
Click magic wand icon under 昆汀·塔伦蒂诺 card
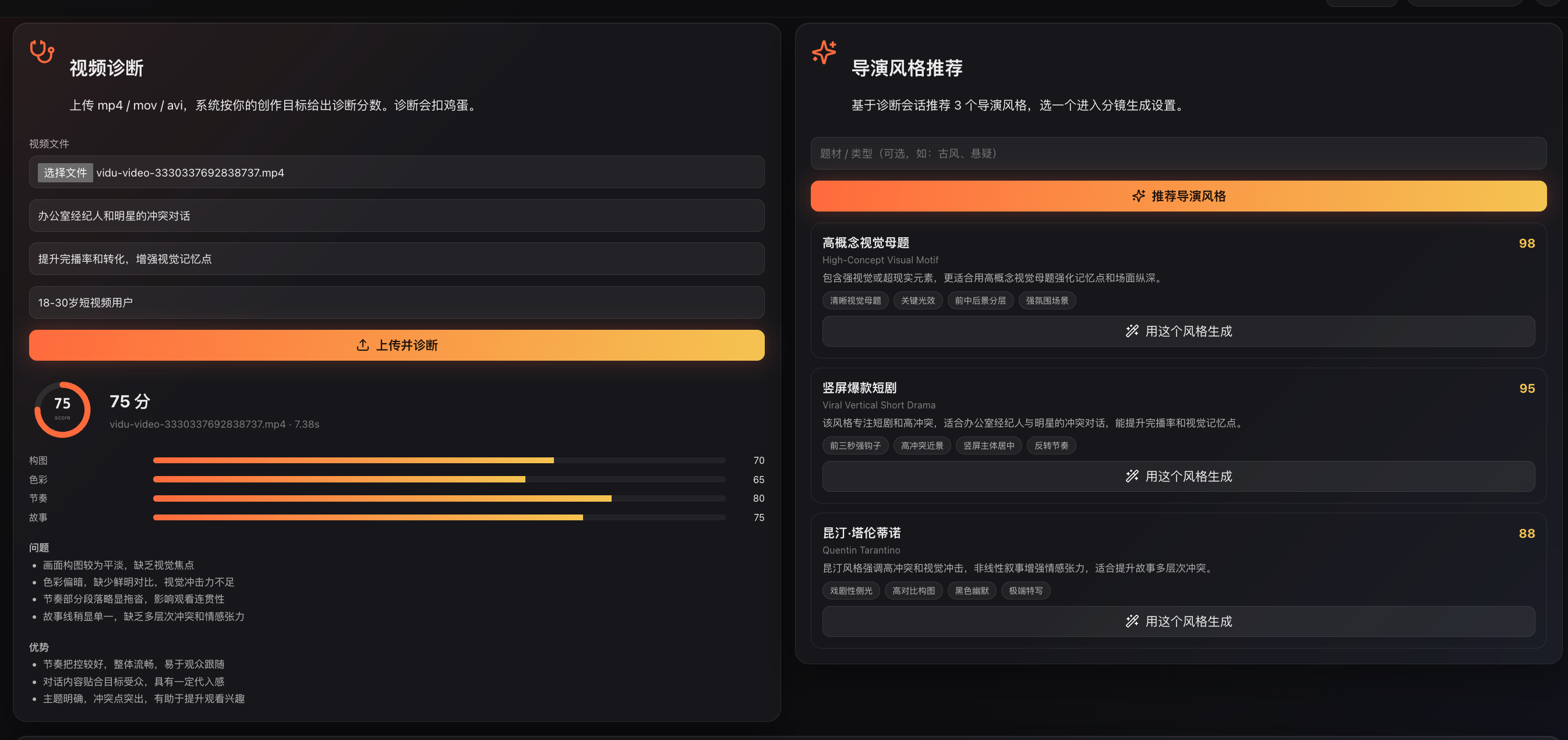click(1132, 621)
